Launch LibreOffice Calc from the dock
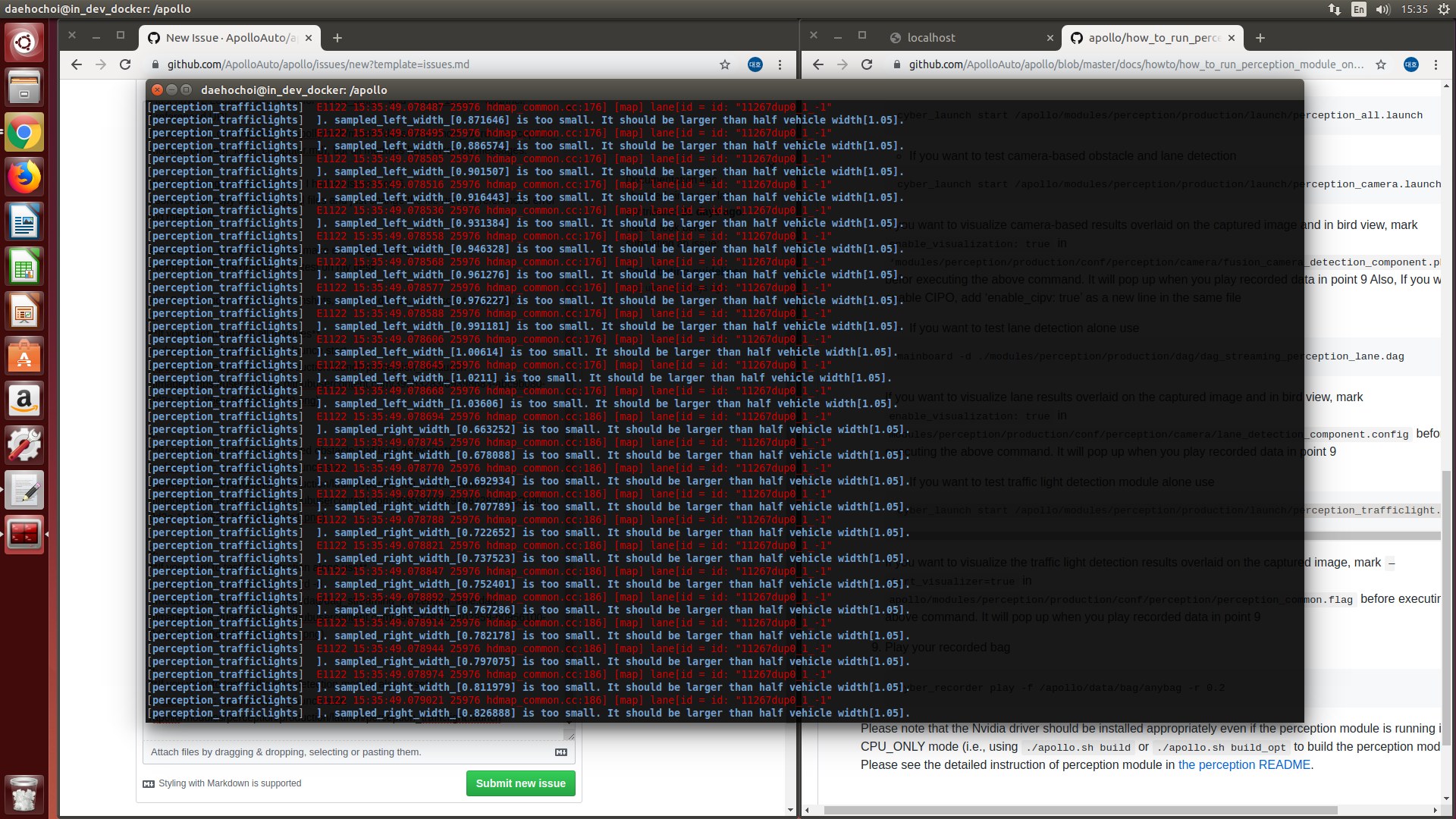 pos(24,267)
